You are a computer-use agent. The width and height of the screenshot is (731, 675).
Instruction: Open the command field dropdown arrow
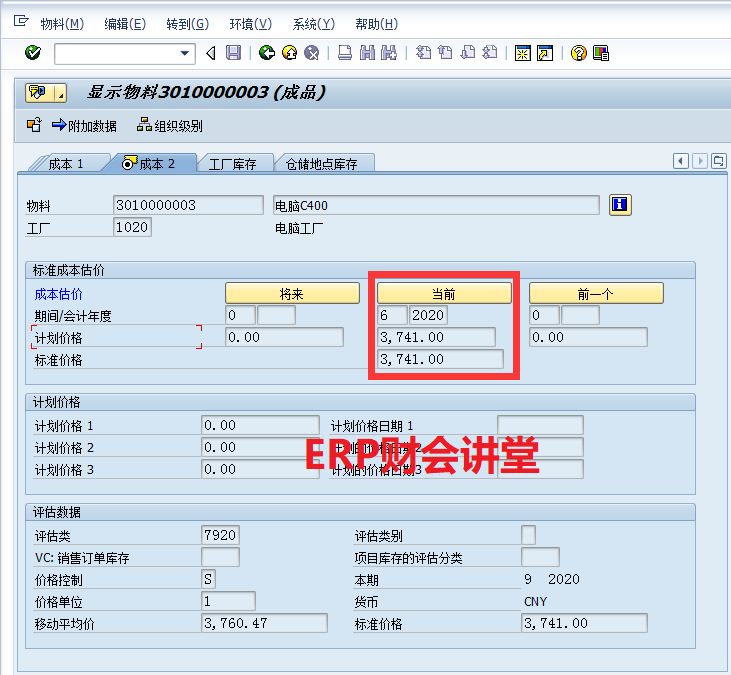pyautogui.click(x=185, y=53)
